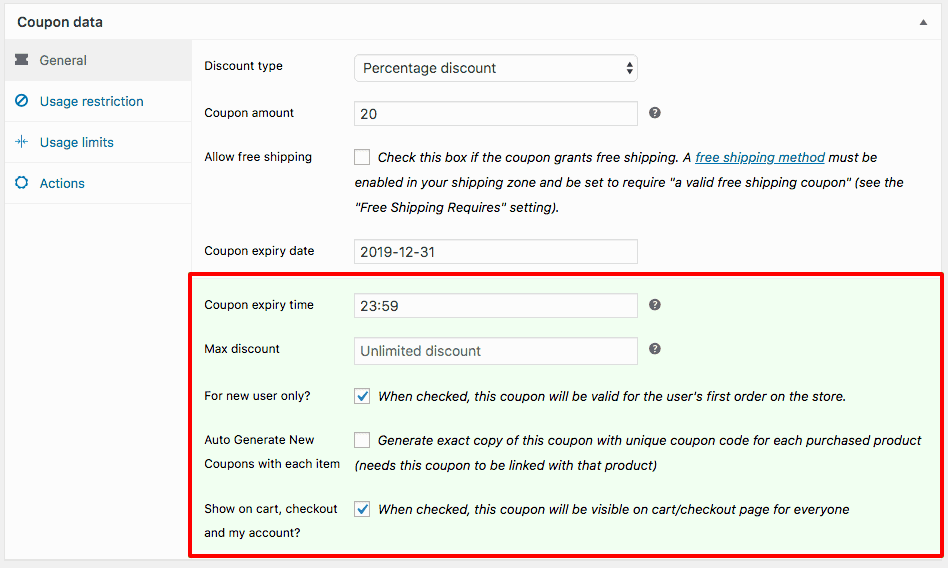Click the Coupon data panel heading
The image size is (948, 568).
pos(60,22)
